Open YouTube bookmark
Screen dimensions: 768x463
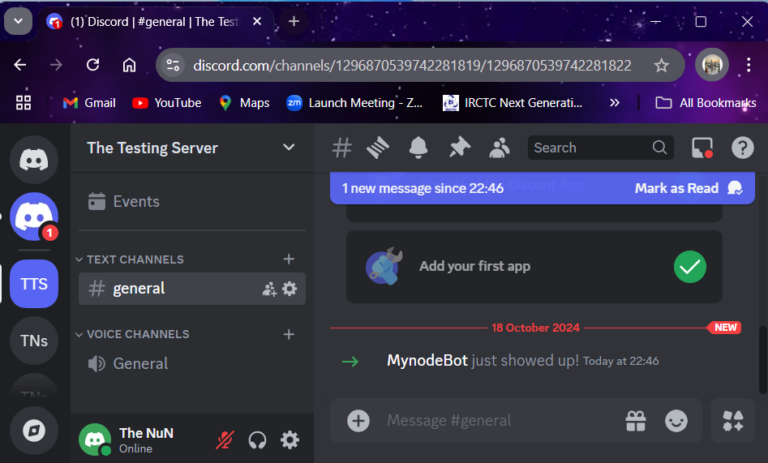pos(167,103)
